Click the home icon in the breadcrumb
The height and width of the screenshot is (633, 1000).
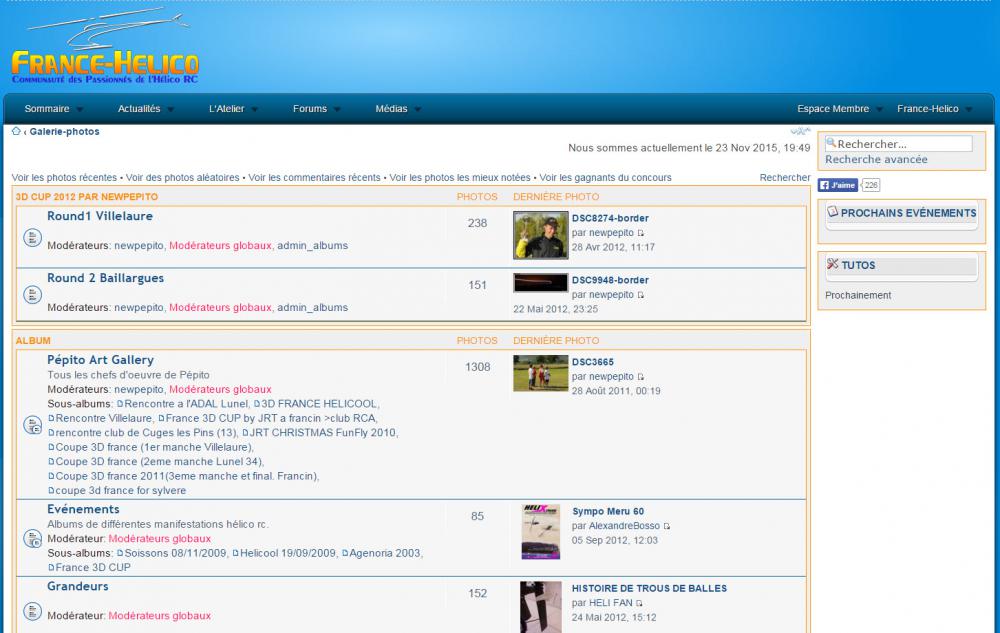pyautogui.click(x=16, y=131)
